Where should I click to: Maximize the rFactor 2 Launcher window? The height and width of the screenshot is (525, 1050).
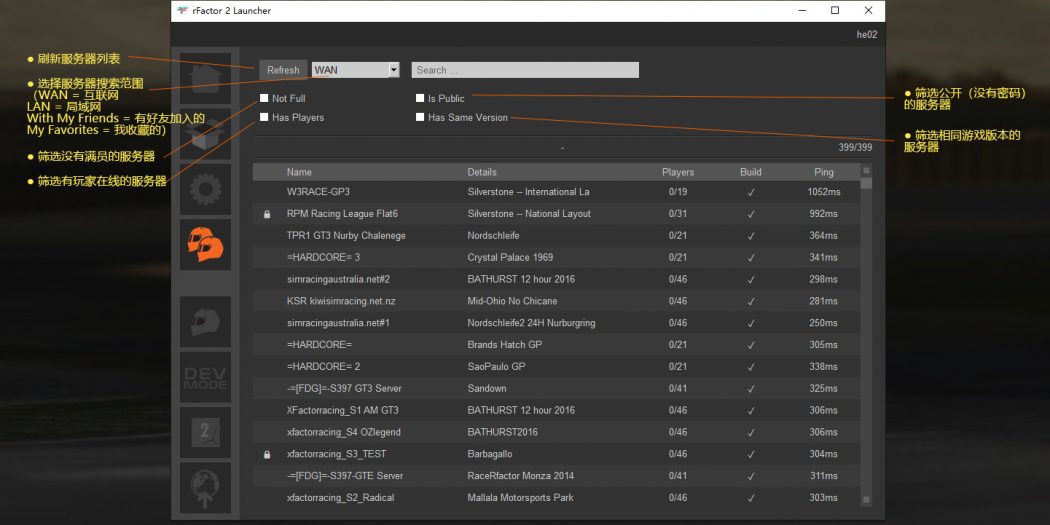point(835,11)
